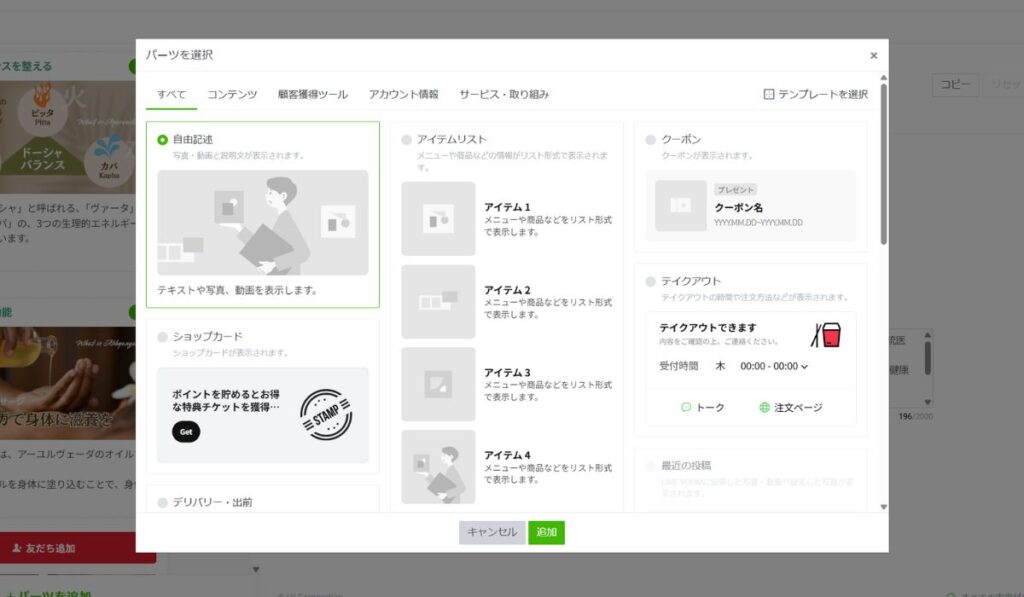Viewport: 1024px width, 597px height.
Task: Click the talk chat bubble icon
Action: [686, 408]
